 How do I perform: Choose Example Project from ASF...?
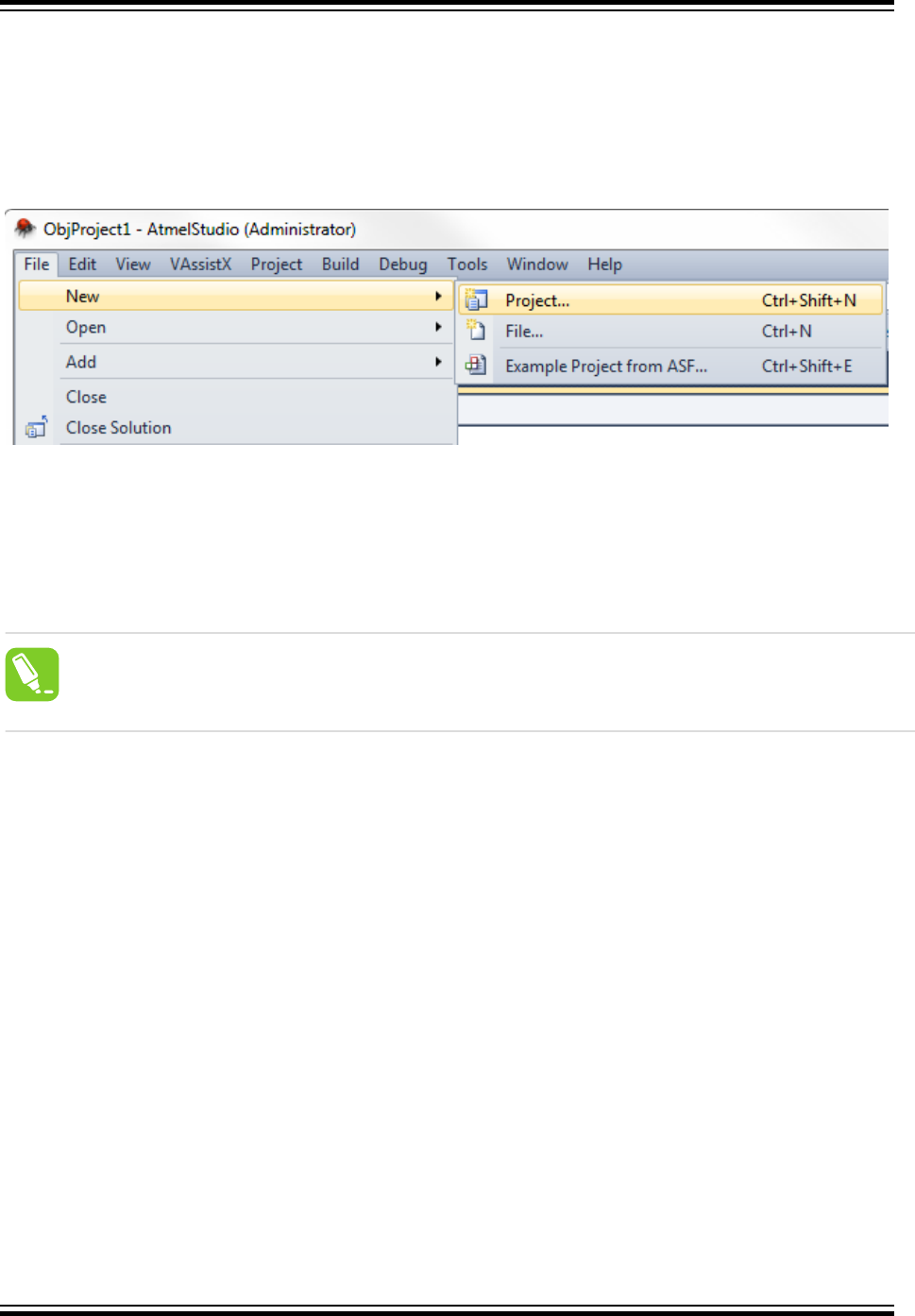(x=671, y=366)
